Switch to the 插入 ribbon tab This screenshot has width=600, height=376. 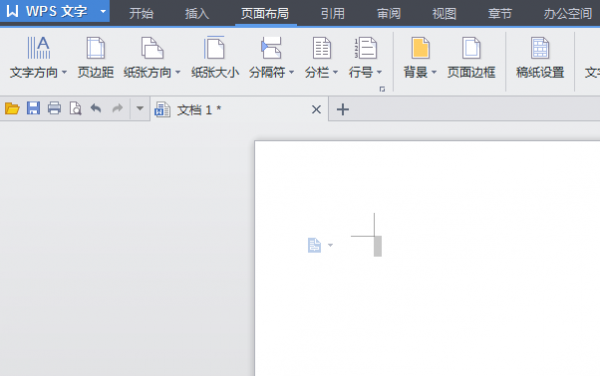tap(197, 14)
